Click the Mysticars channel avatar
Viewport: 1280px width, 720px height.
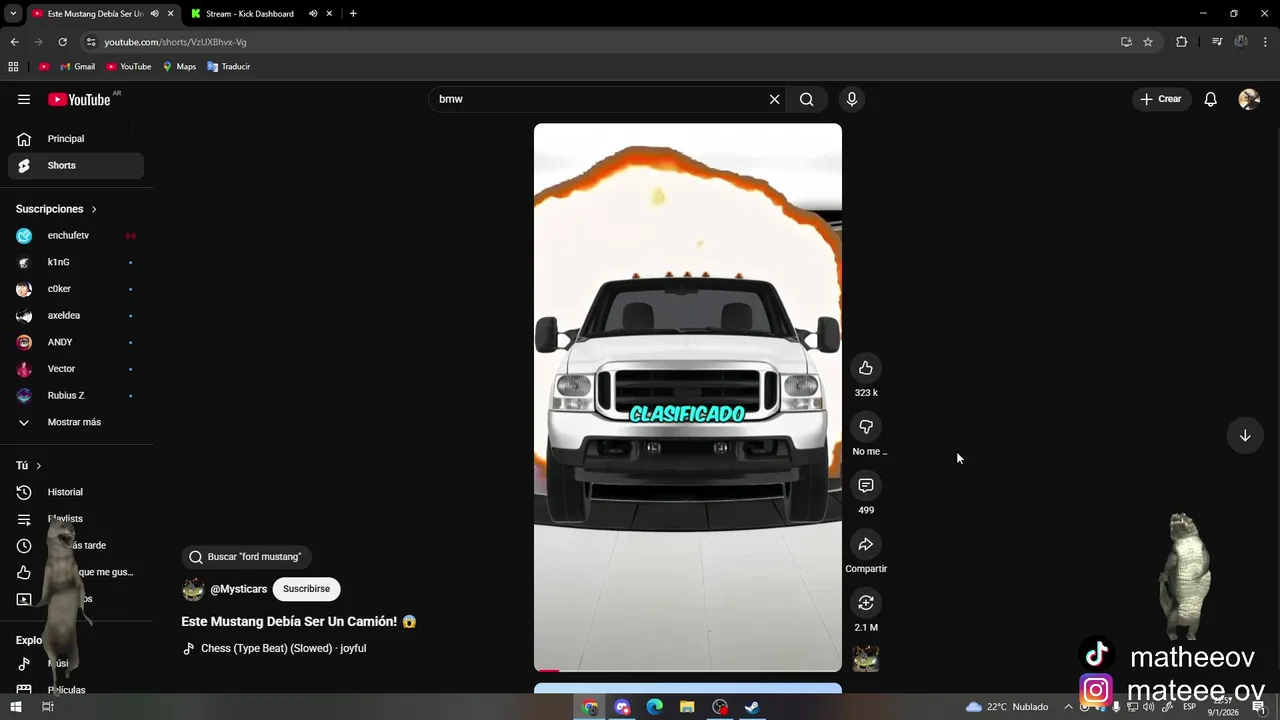[193, 589]
